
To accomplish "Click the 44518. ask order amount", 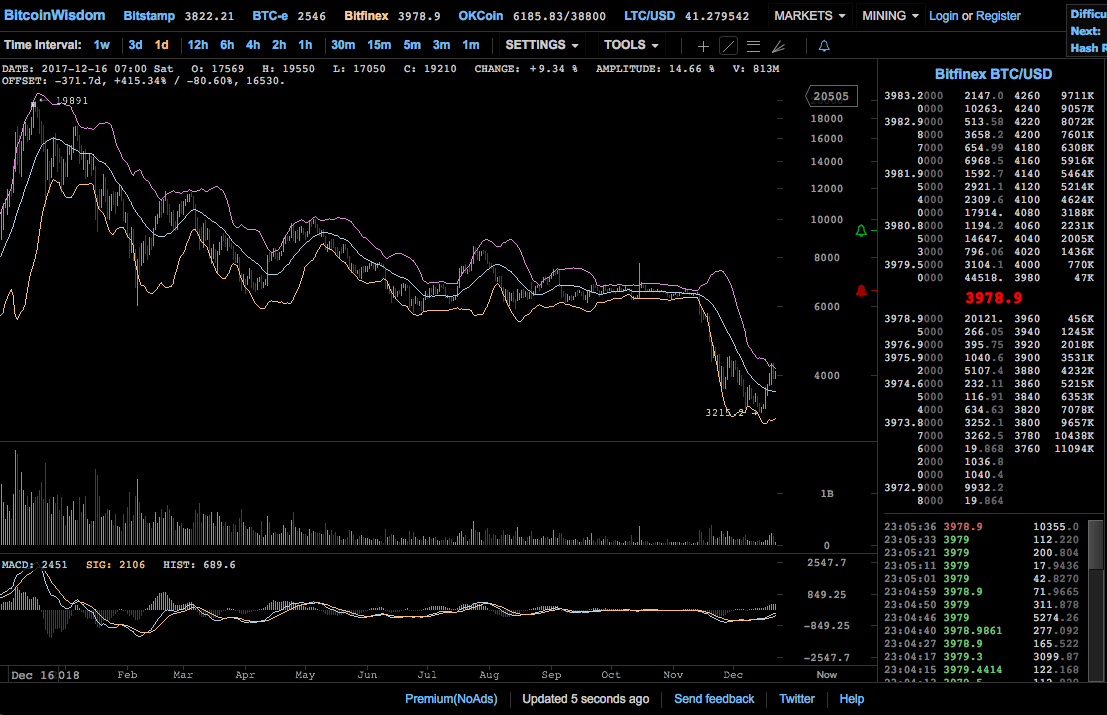I will pos(983,277).
